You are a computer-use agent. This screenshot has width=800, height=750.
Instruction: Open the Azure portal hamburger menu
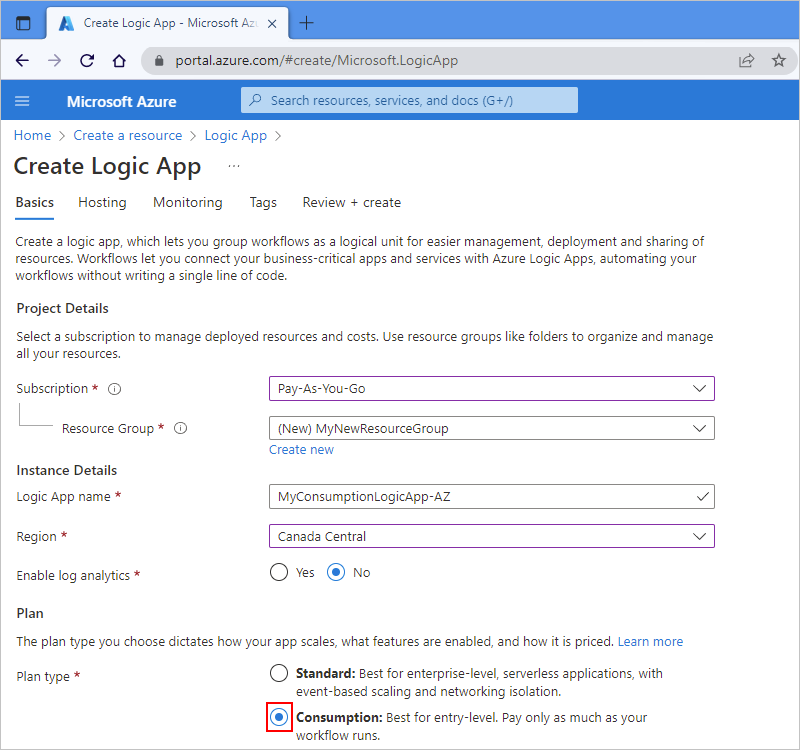tap(23, 101)
